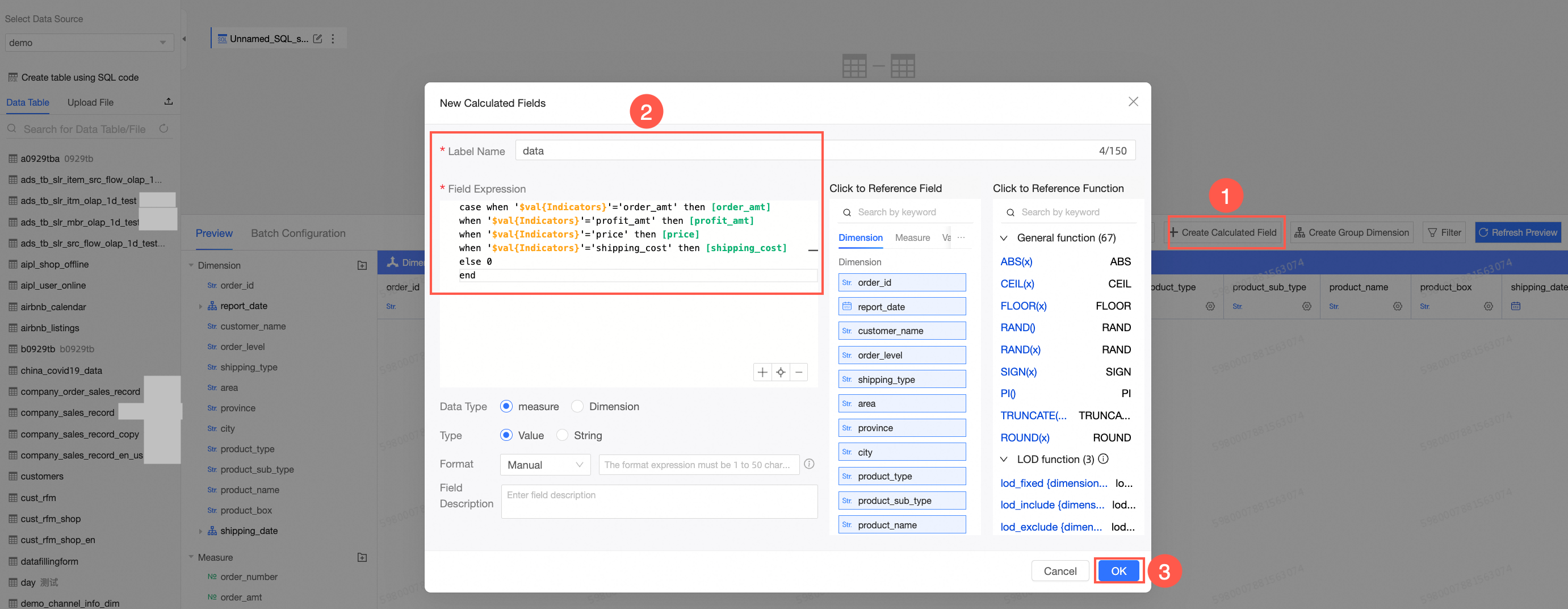The image size is (1568, 609).
Task: Reference the product_sub_type field
Action: coord(902,500)
